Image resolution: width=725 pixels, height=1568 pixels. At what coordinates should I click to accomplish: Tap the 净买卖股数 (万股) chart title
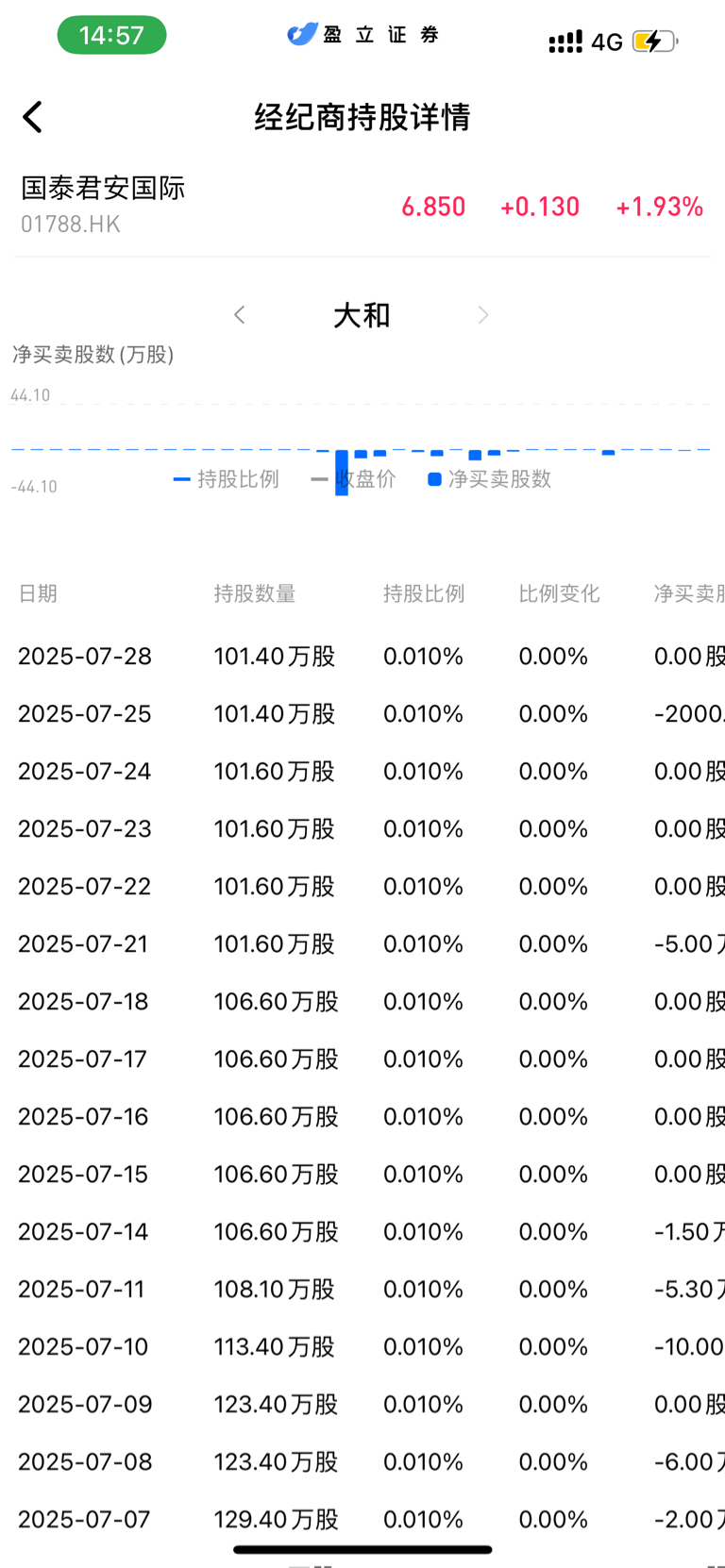tap(93, 355)
